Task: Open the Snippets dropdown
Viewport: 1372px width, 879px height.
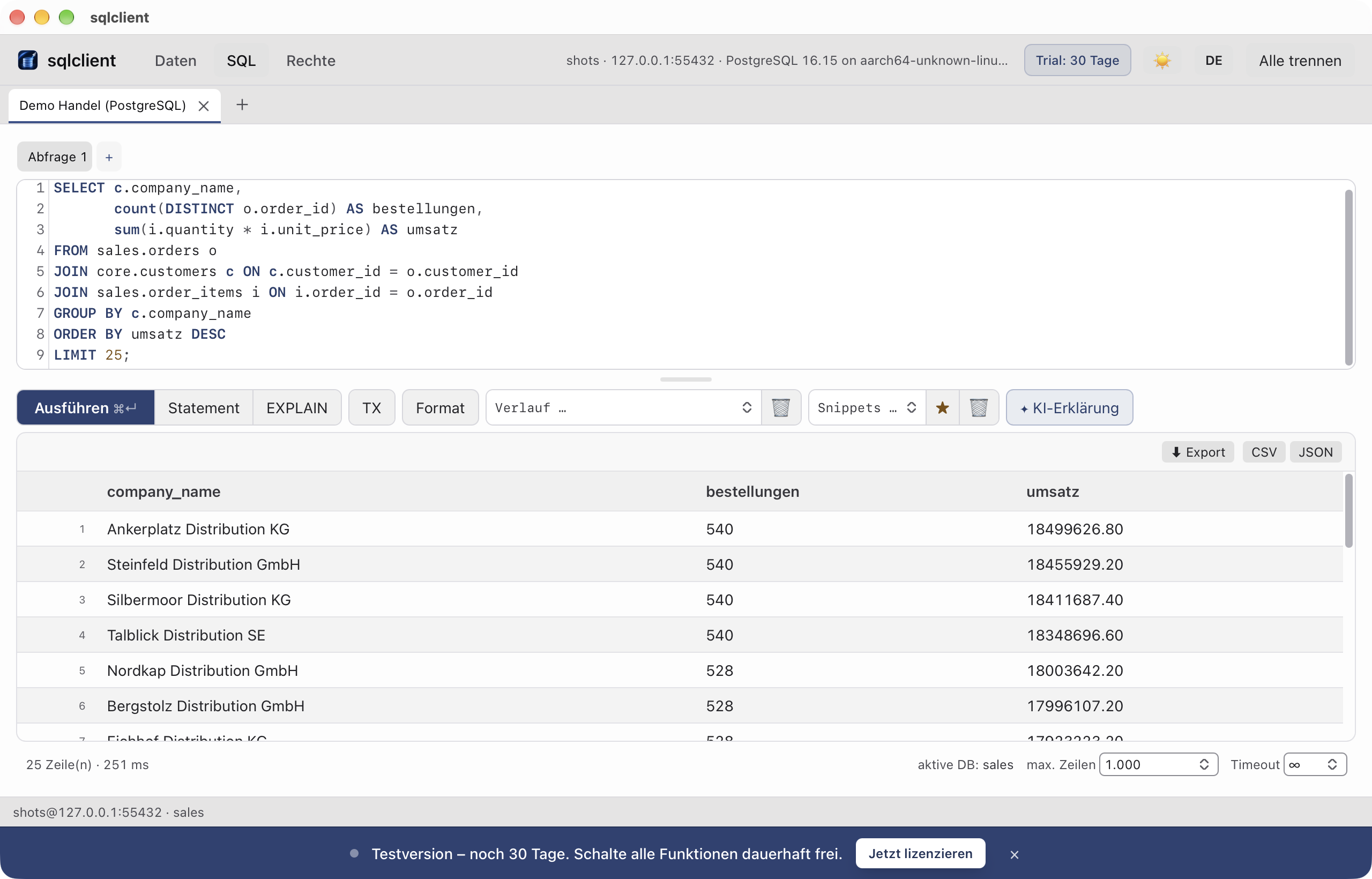Action: 867,407
